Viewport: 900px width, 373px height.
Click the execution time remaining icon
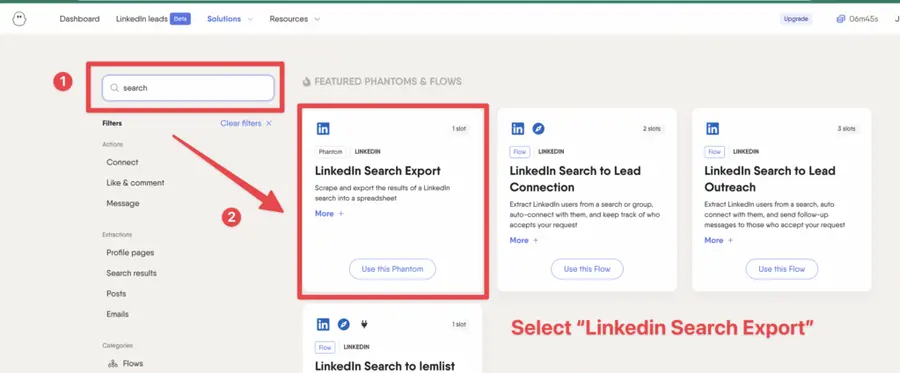pos(841,19)
